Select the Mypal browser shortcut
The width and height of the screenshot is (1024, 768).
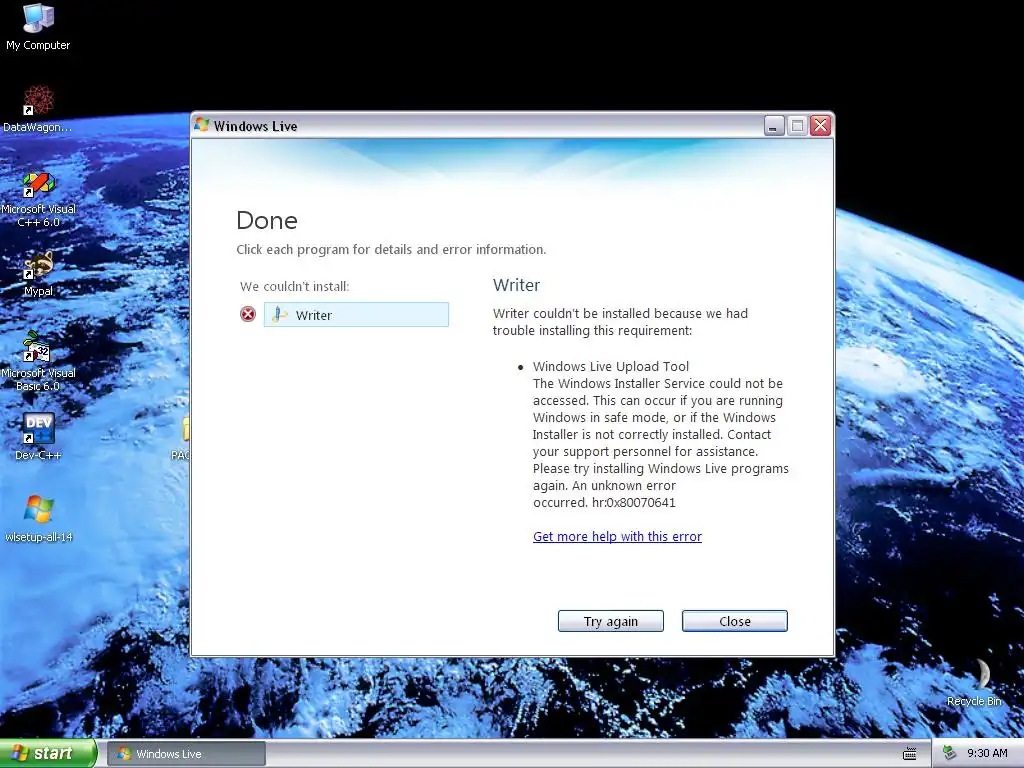[38, 273]
